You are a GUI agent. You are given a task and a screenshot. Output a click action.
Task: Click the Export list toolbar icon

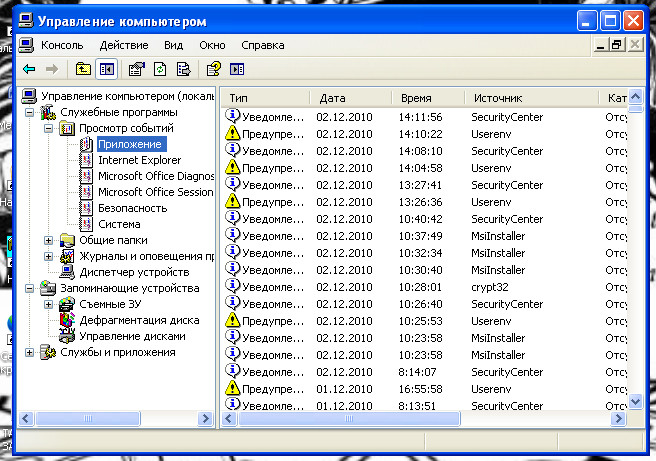pos(184,69)
